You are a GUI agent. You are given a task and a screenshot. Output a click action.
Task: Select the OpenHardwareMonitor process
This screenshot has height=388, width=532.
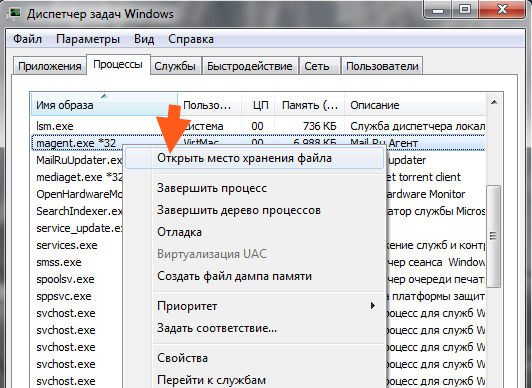(79, 194)
